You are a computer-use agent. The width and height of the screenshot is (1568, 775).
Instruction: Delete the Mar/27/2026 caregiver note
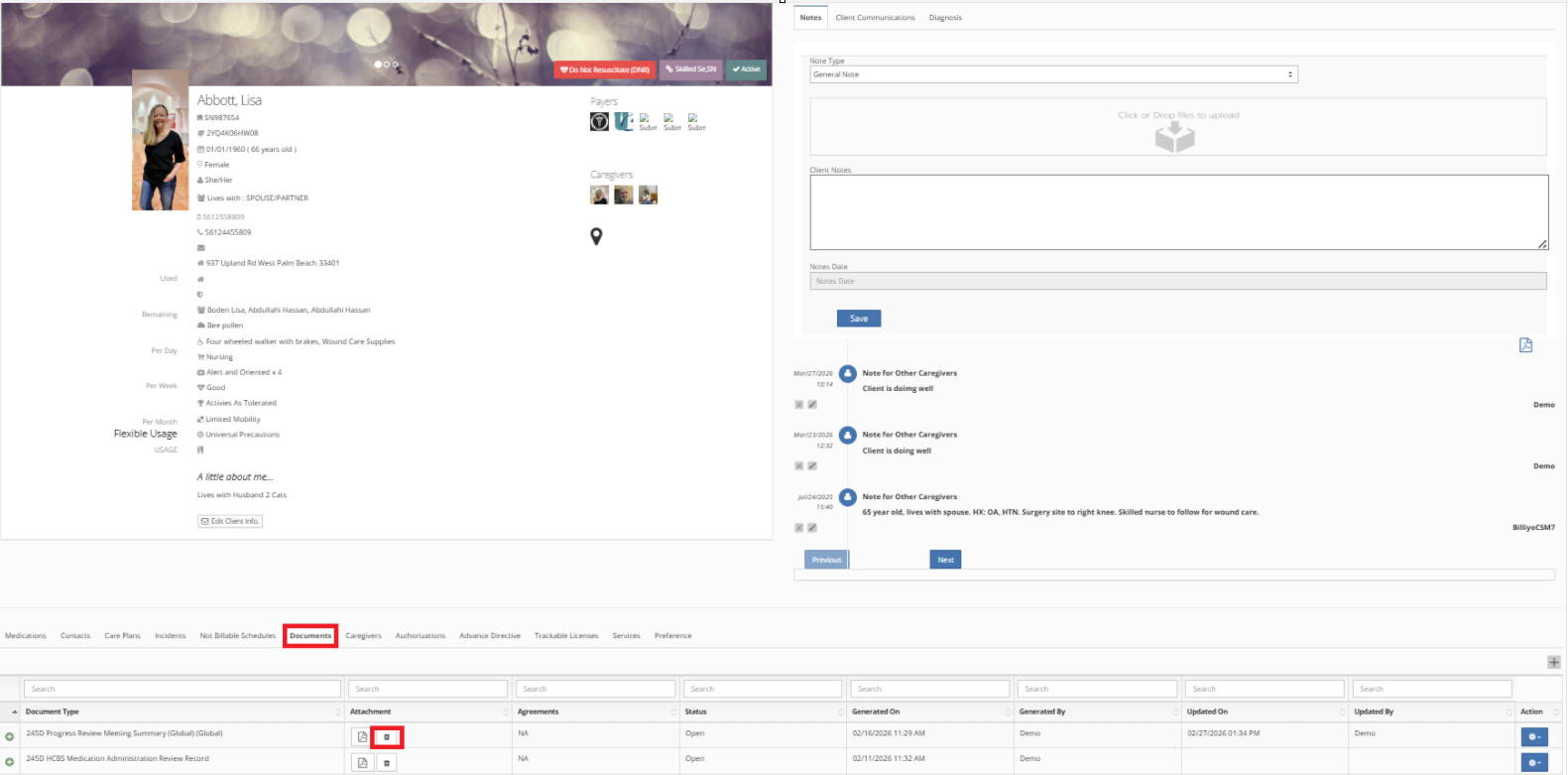(x=798, y=405)
